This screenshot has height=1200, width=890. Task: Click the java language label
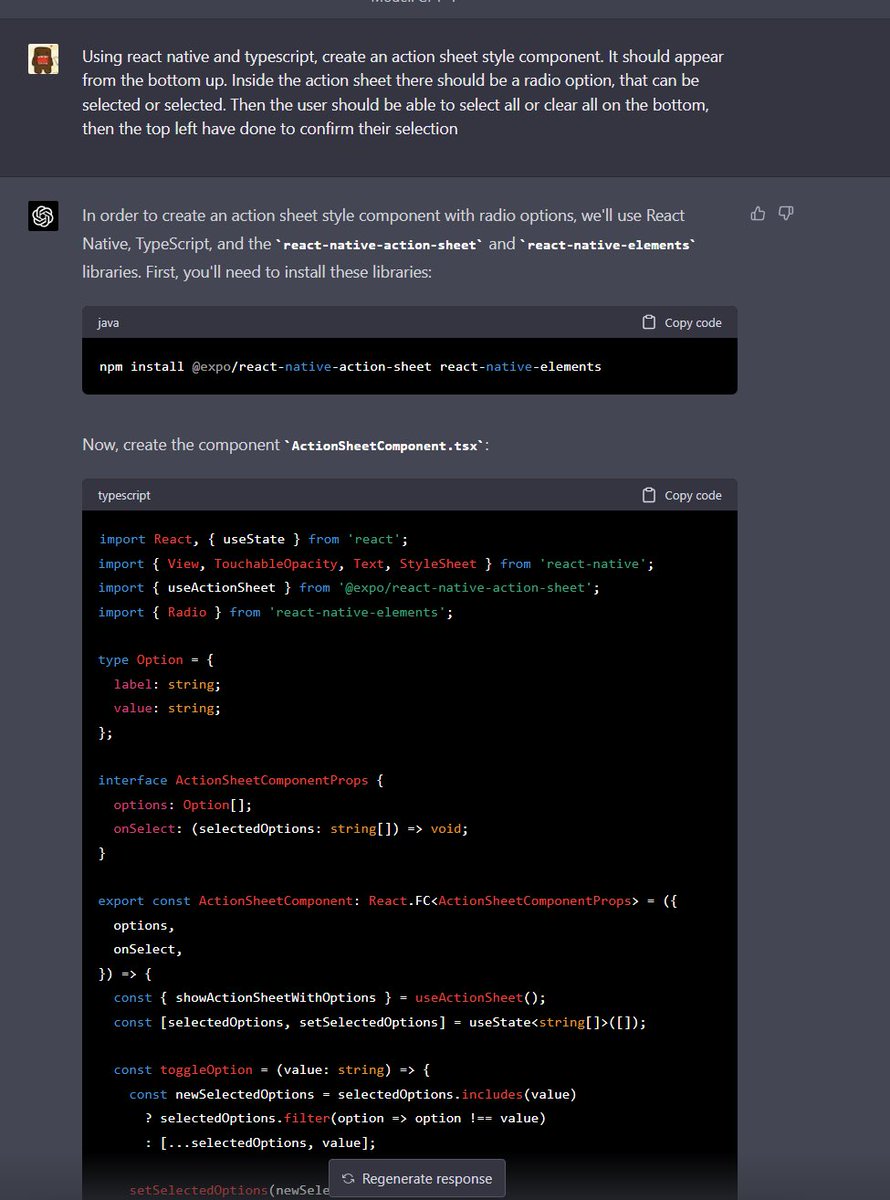[107, 322]
